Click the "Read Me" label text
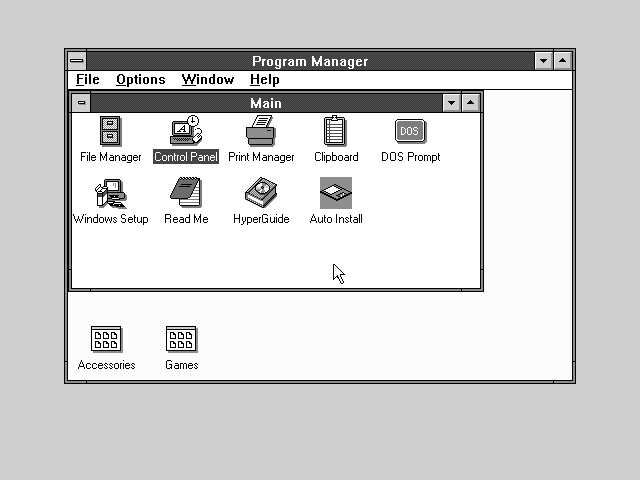This screenshot has width=640, height=480. click(x=186, y=219)
